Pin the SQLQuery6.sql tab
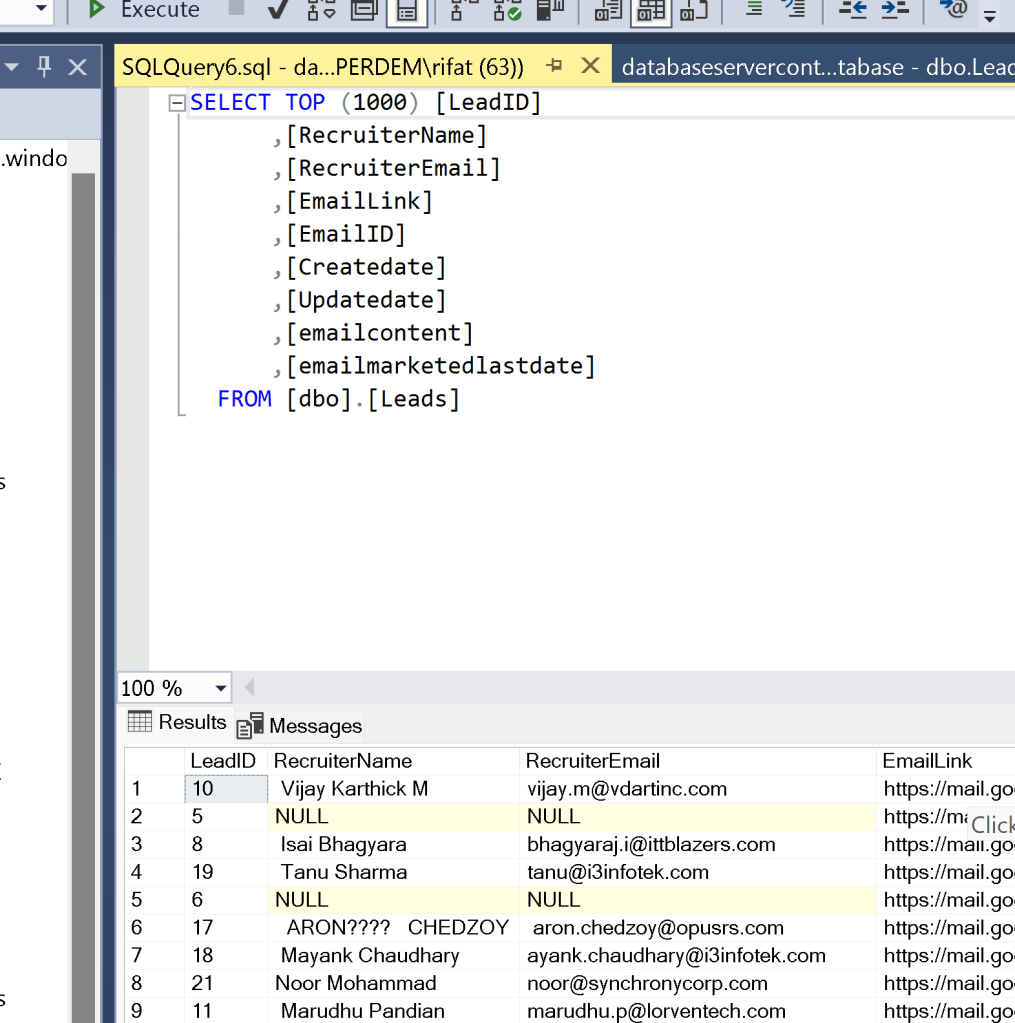This screenshot has height=1023, width=1015. point(555,65)
